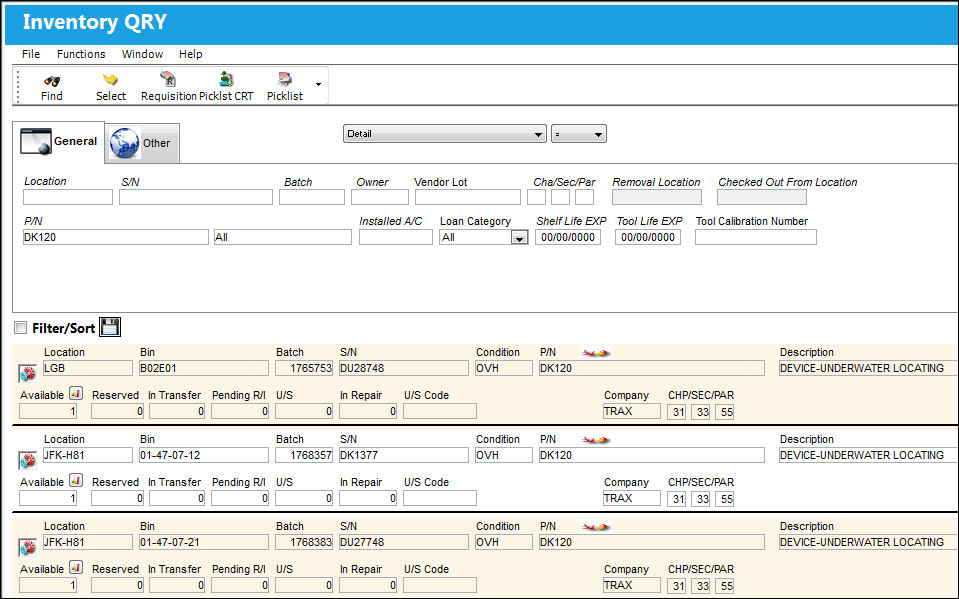Open the equals operator dropdown

coord(579,134)
